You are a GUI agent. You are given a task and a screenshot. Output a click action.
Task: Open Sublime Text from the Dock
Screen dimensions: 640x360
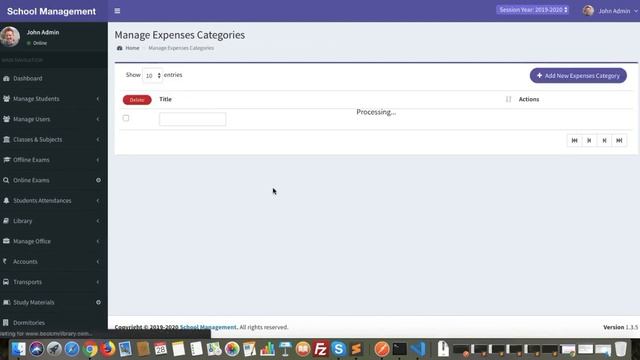pyautogui.click(x=356, y=349)
